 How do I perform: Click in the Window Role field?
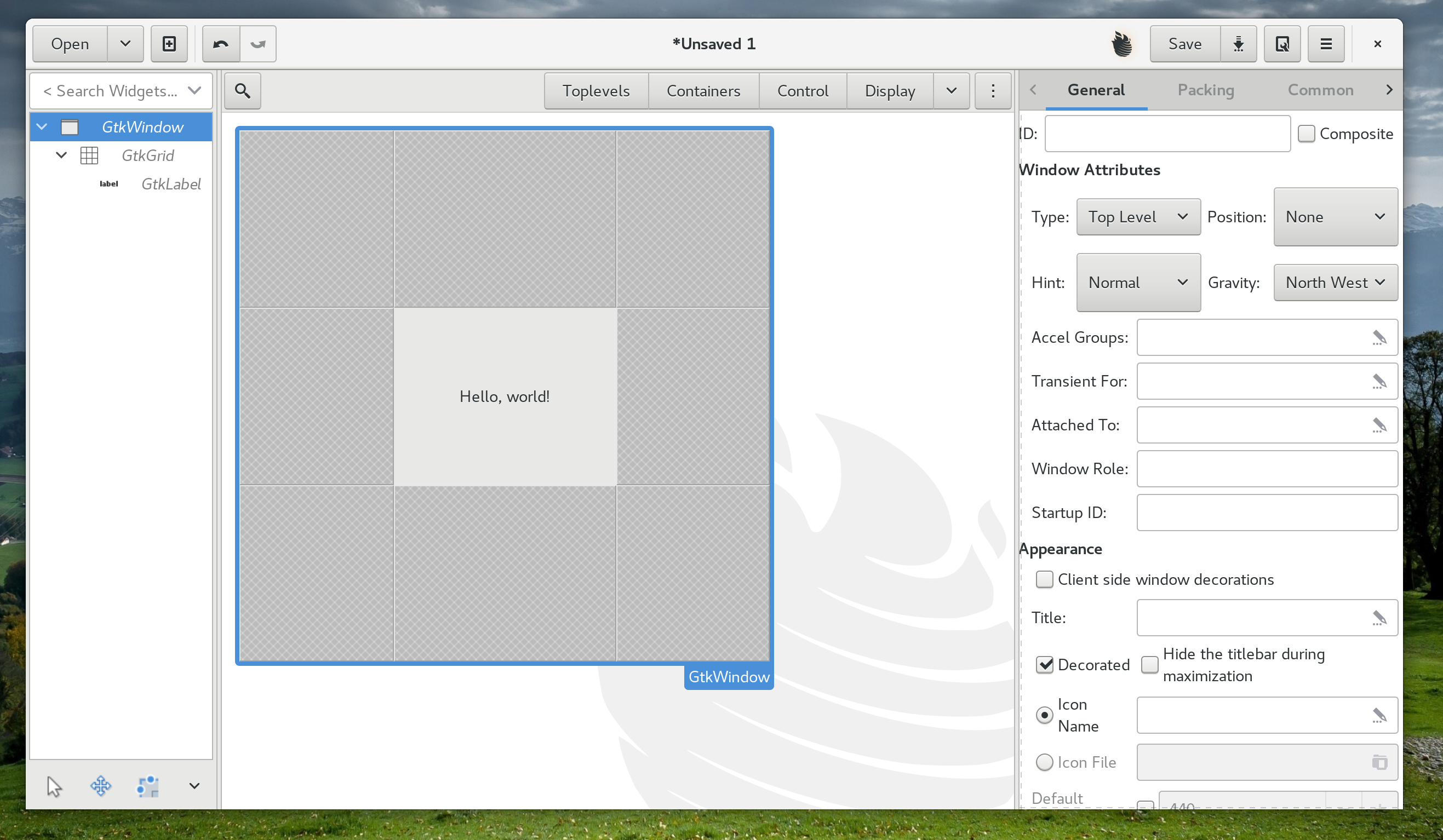(x=1267, y=469)
